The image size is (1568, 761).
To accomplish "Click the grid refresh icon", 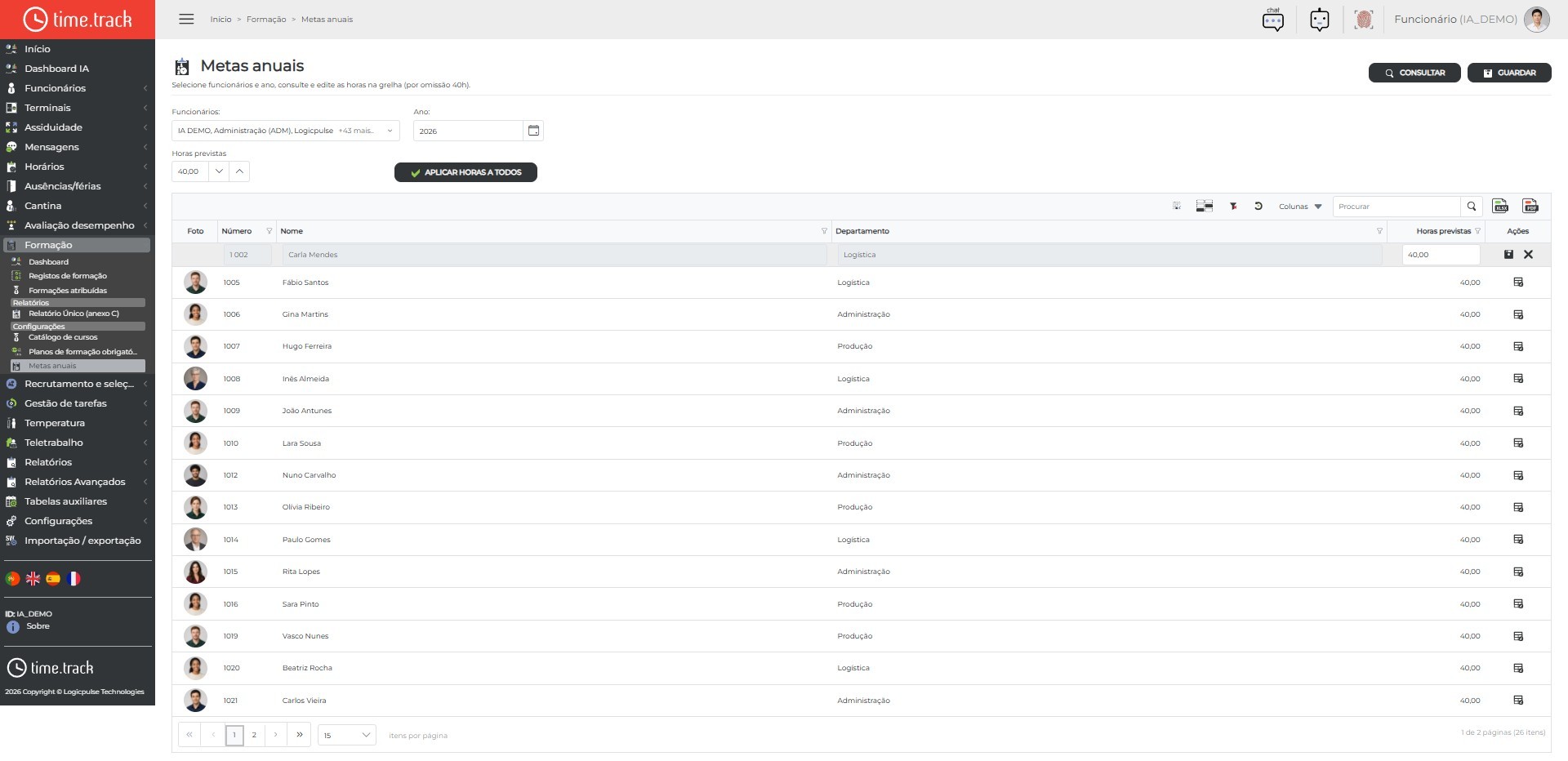I will [x=1258, y=207].
